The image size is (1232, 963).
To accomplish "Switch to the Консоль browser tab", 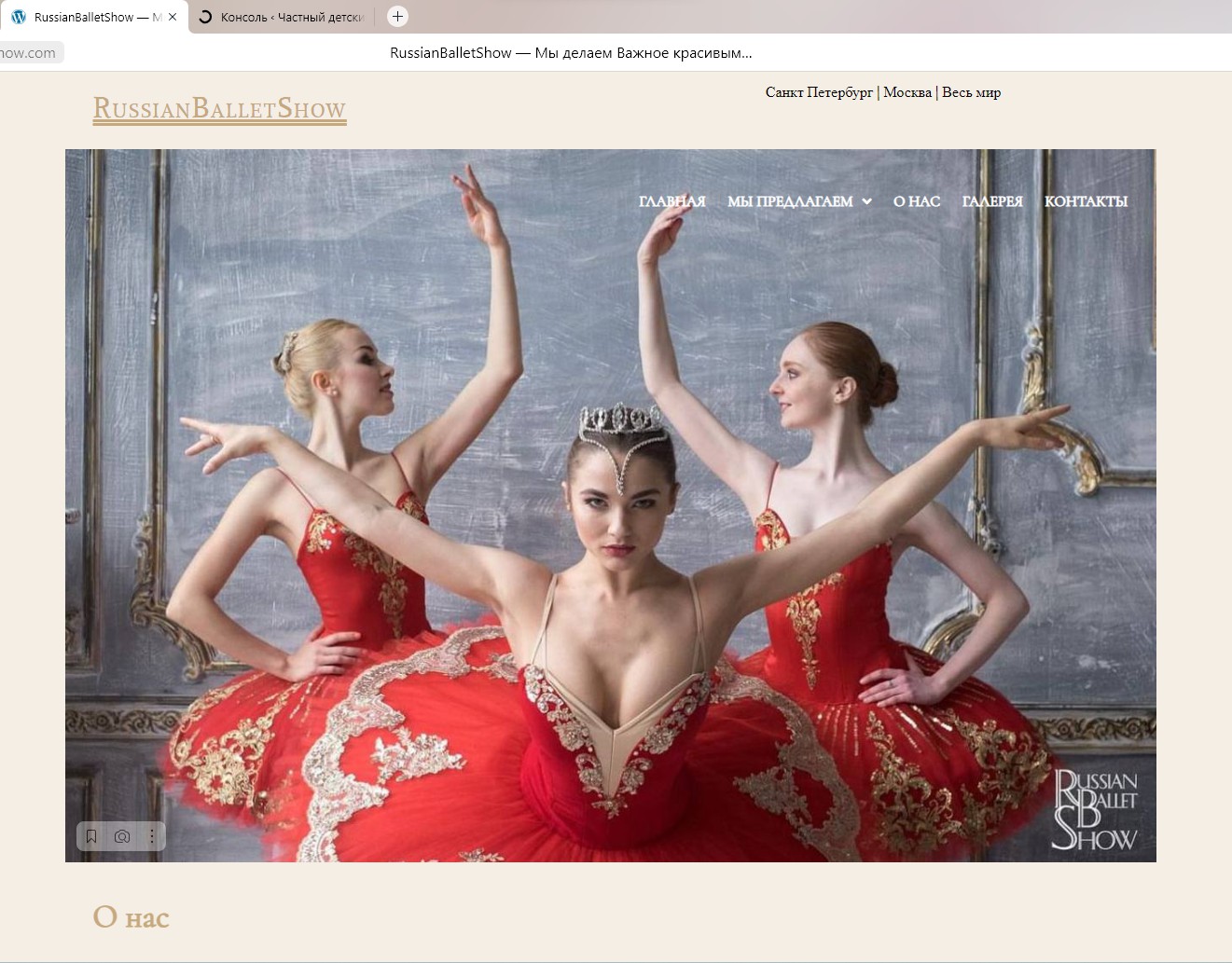I will click(284, 17).
